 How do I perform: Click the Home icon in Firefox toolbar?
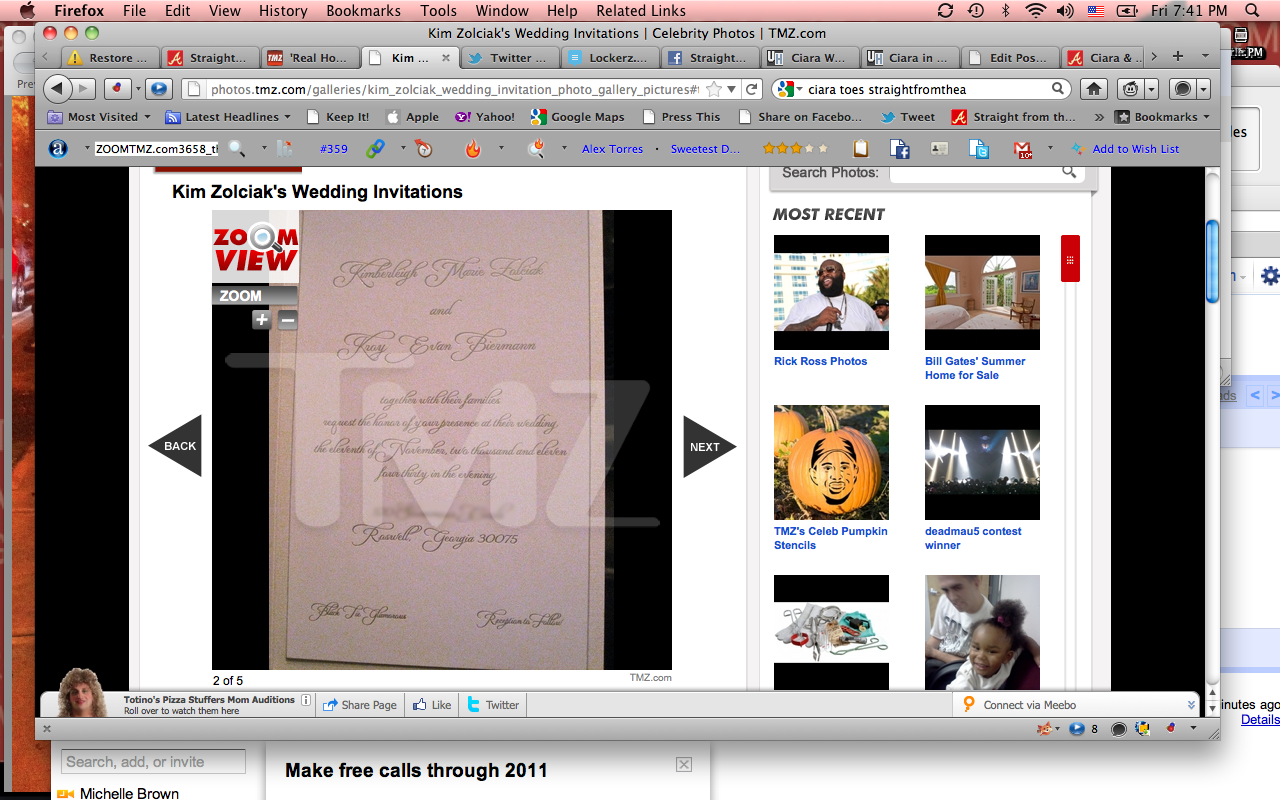tap(1093, 89)
